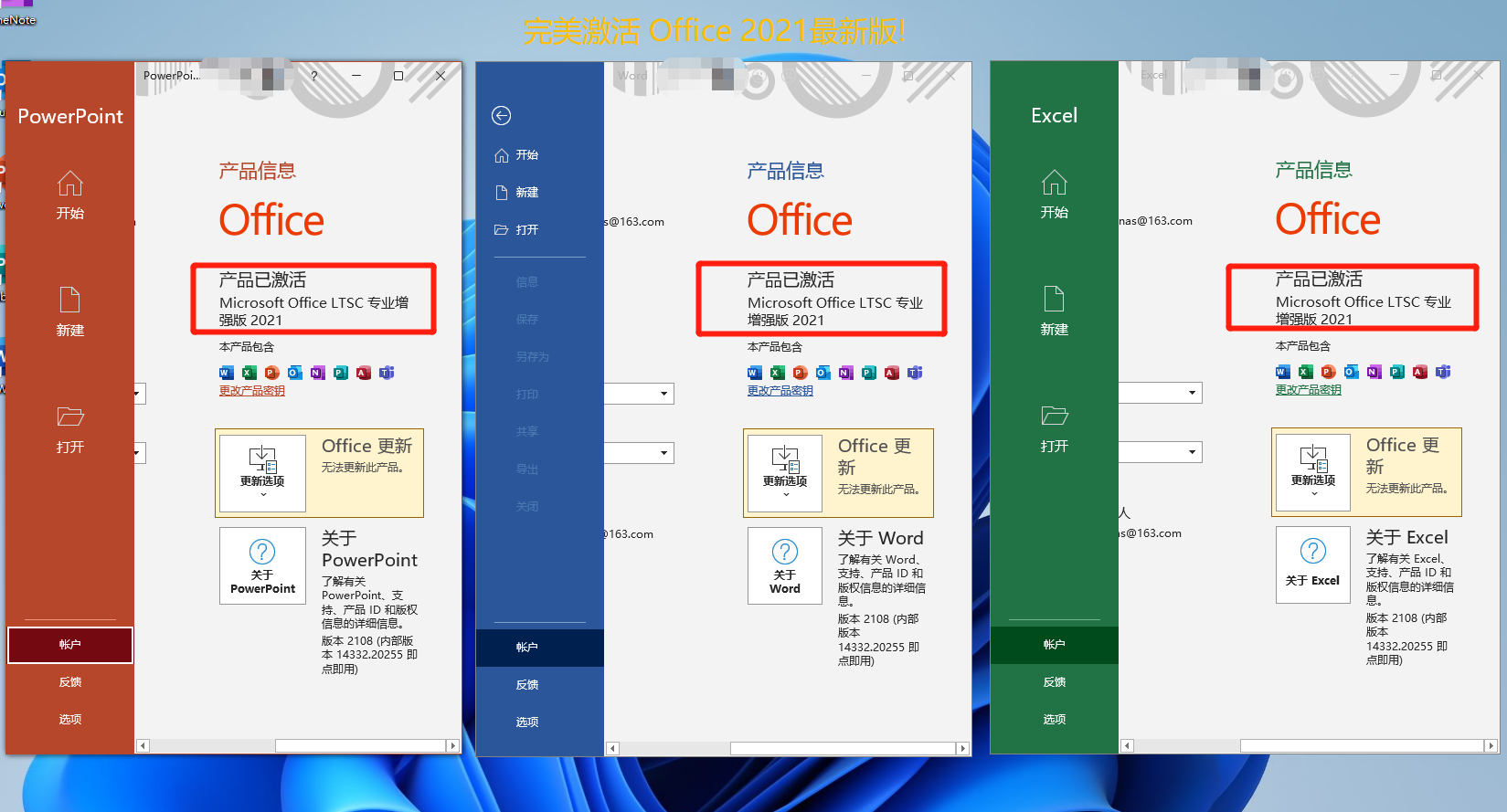This screenshot has width=1507, height=812.
Task: Click PowerPoint app icon in PowerPoint product list
Action: click(x=272, y=373)
